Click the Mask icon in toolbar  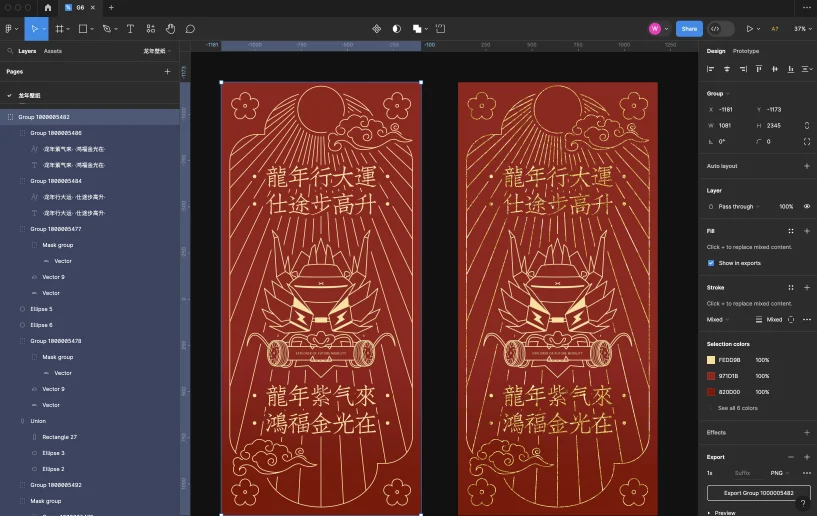click(x=397, y=29)
